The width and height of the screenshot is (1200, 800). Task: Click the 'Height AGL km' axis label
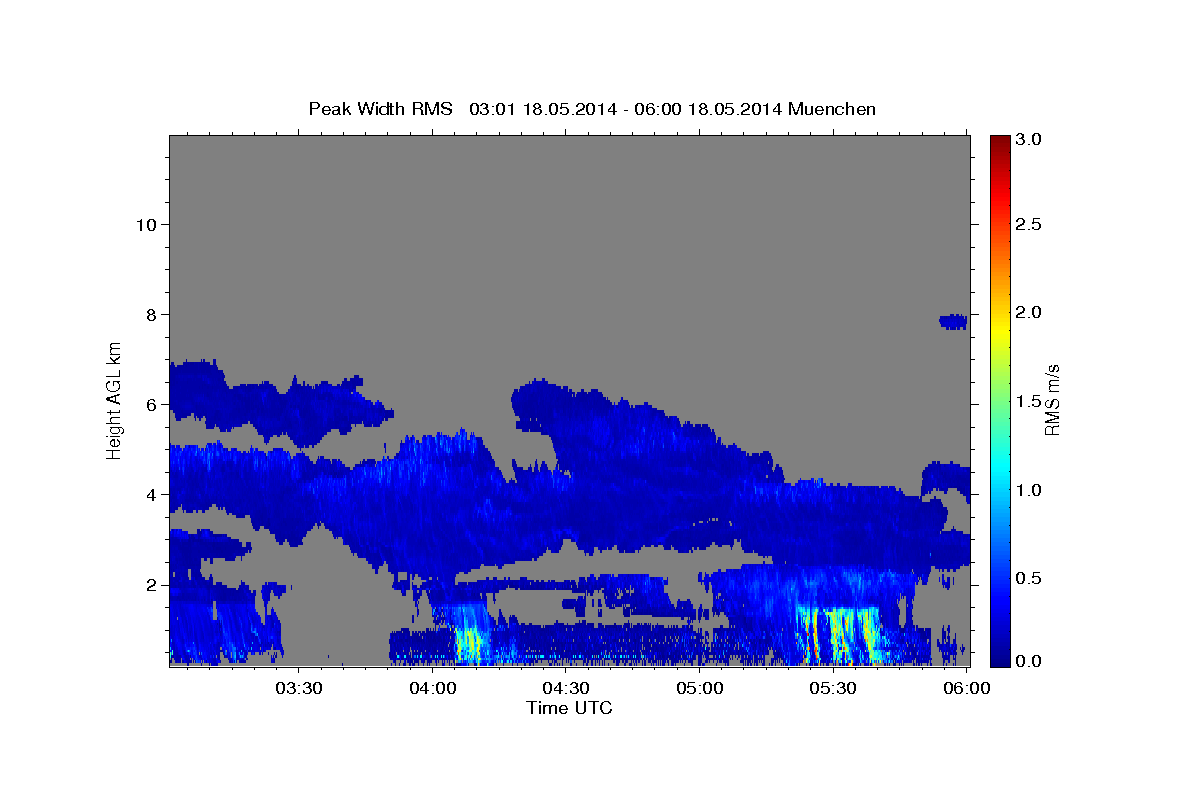[x=114, y=400]
